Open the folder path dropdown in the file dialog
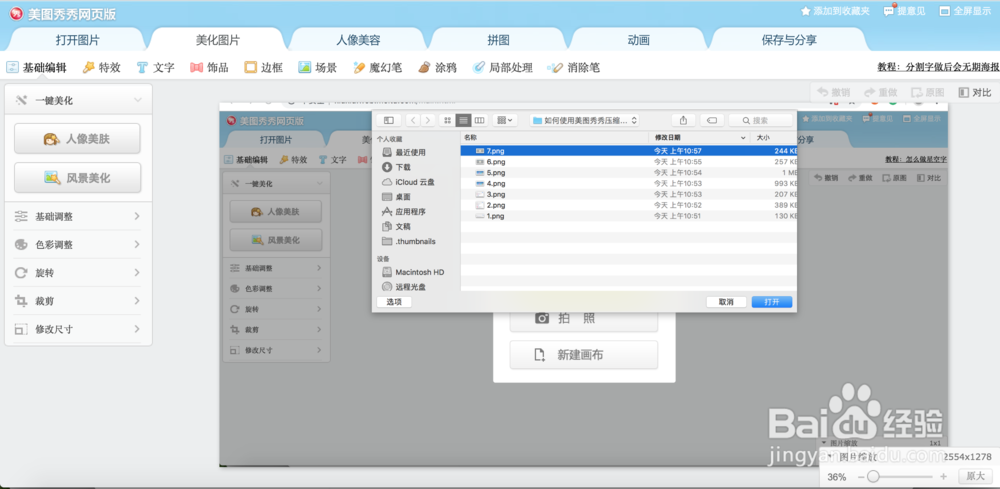 pos(585,120)
